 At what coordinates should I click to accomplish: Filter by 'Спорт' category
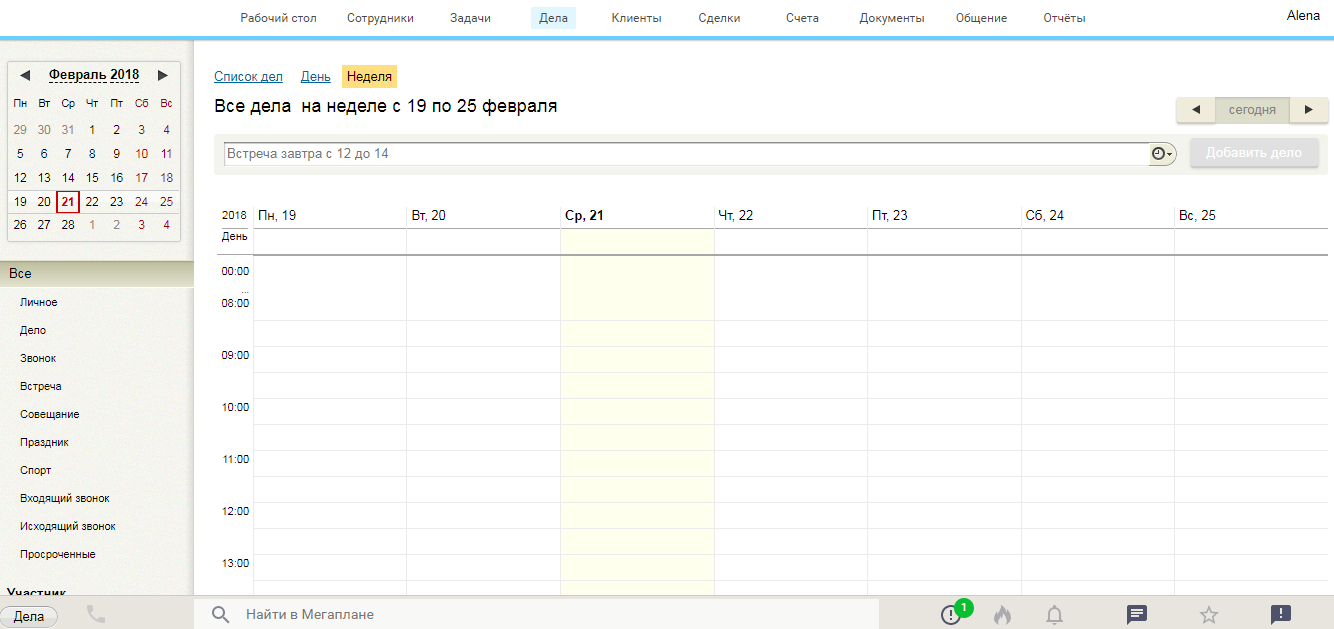click(36, 470)
